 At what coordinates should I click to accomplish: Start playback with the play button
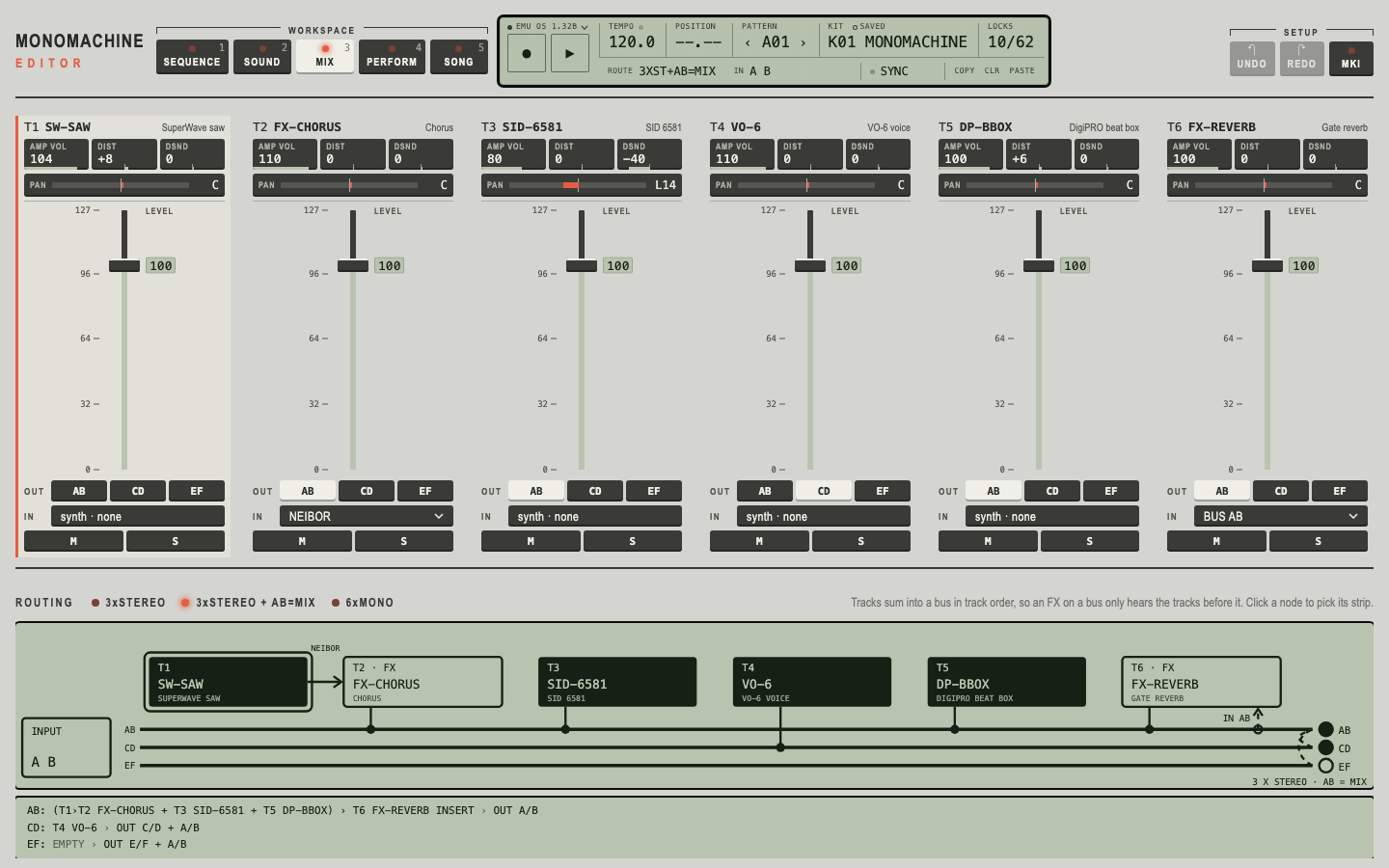[570, 53]
